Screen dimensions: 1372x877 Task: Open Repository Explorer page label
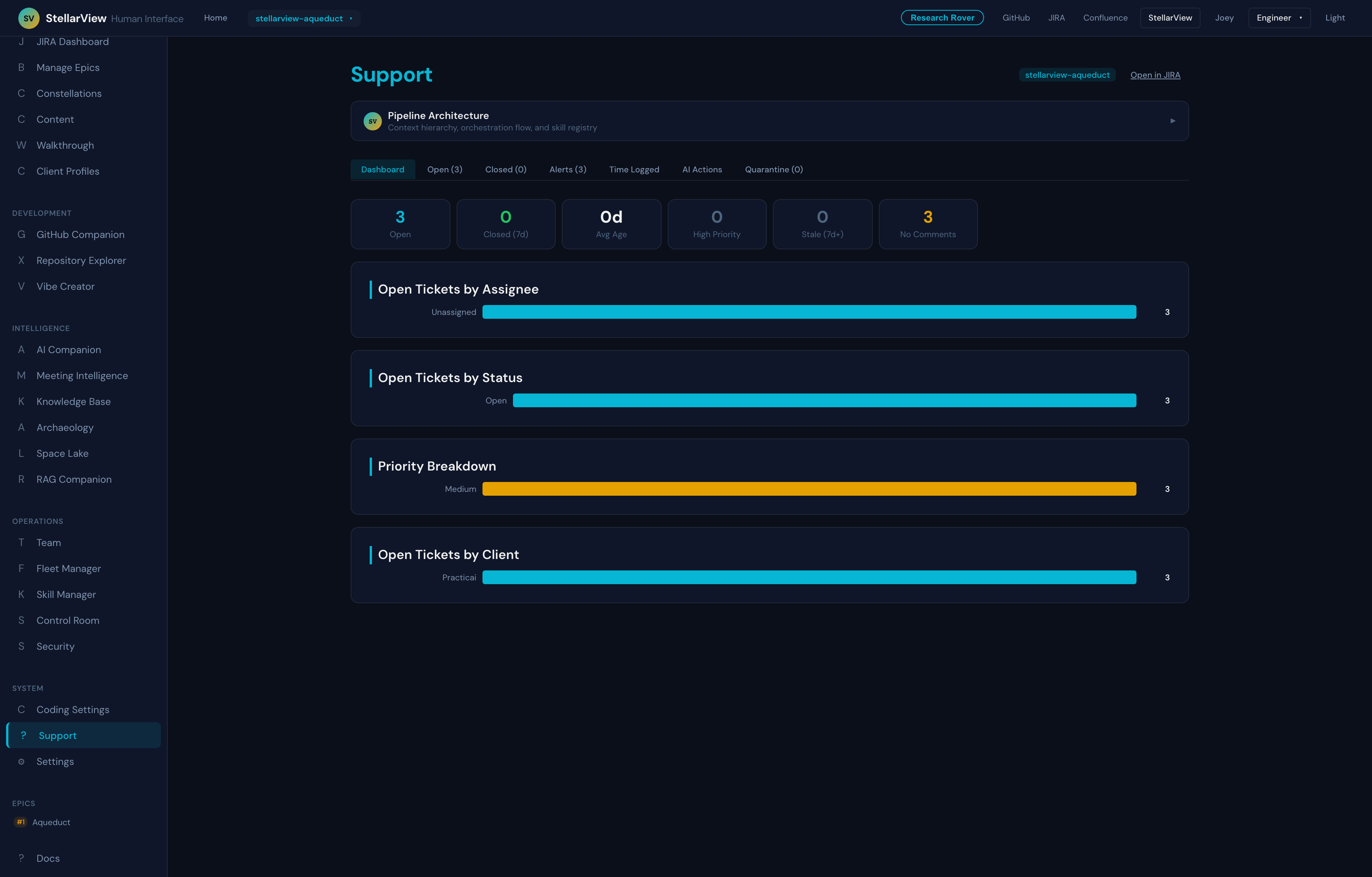(81, 260)
